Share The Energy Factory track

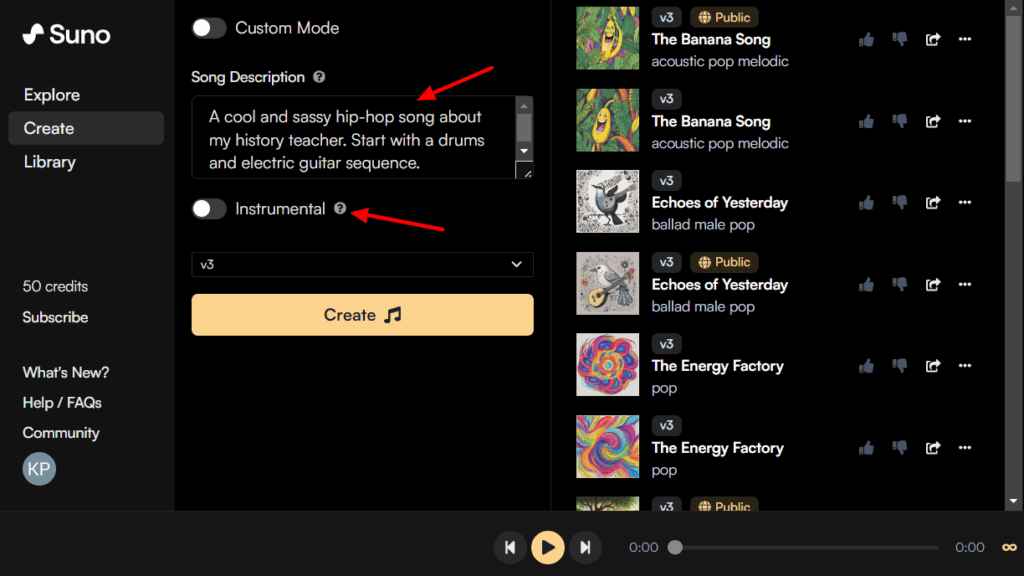click(x=932, y=366)
